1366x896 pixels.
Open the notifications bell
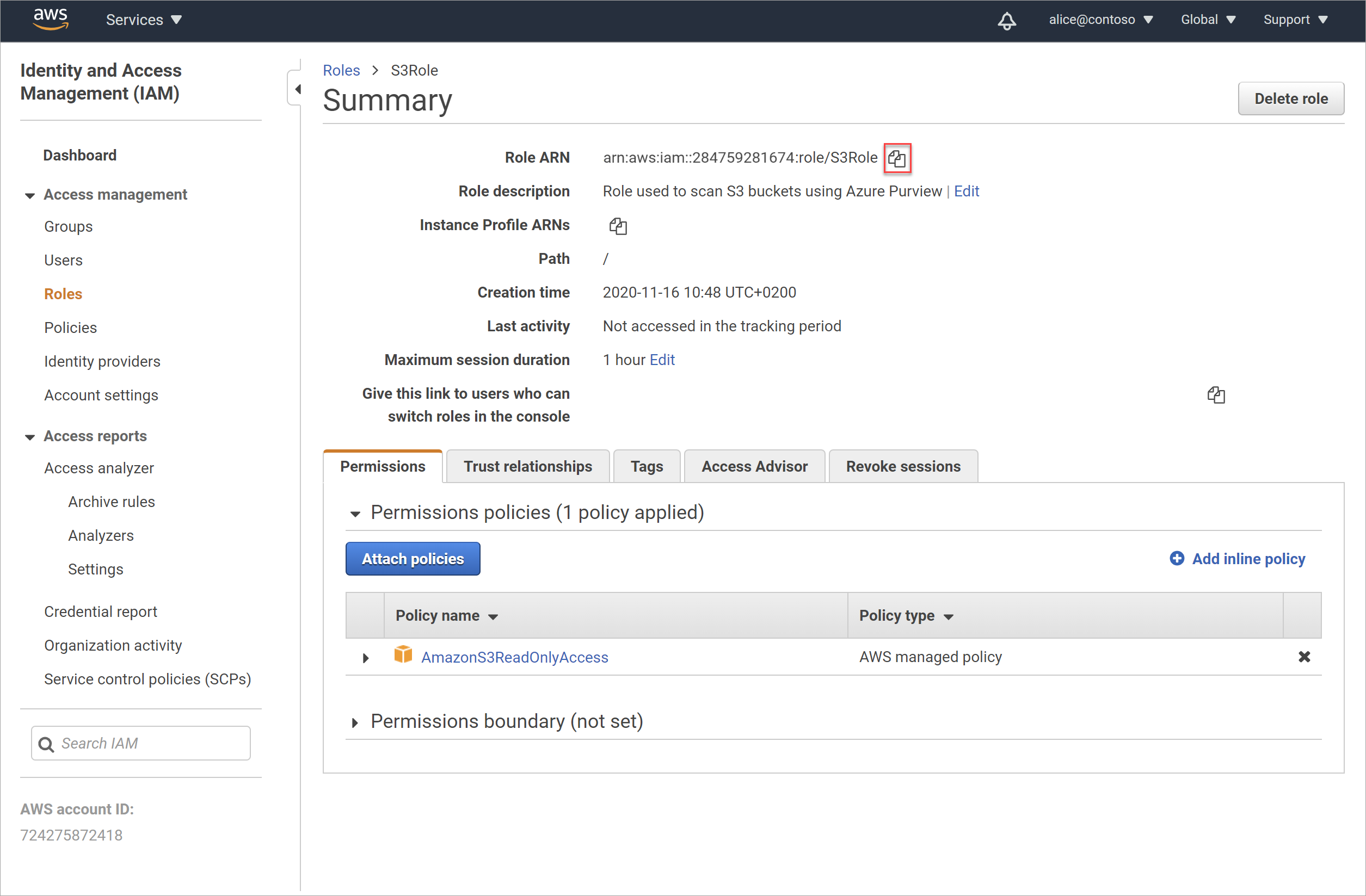[x=1006, y=21]
